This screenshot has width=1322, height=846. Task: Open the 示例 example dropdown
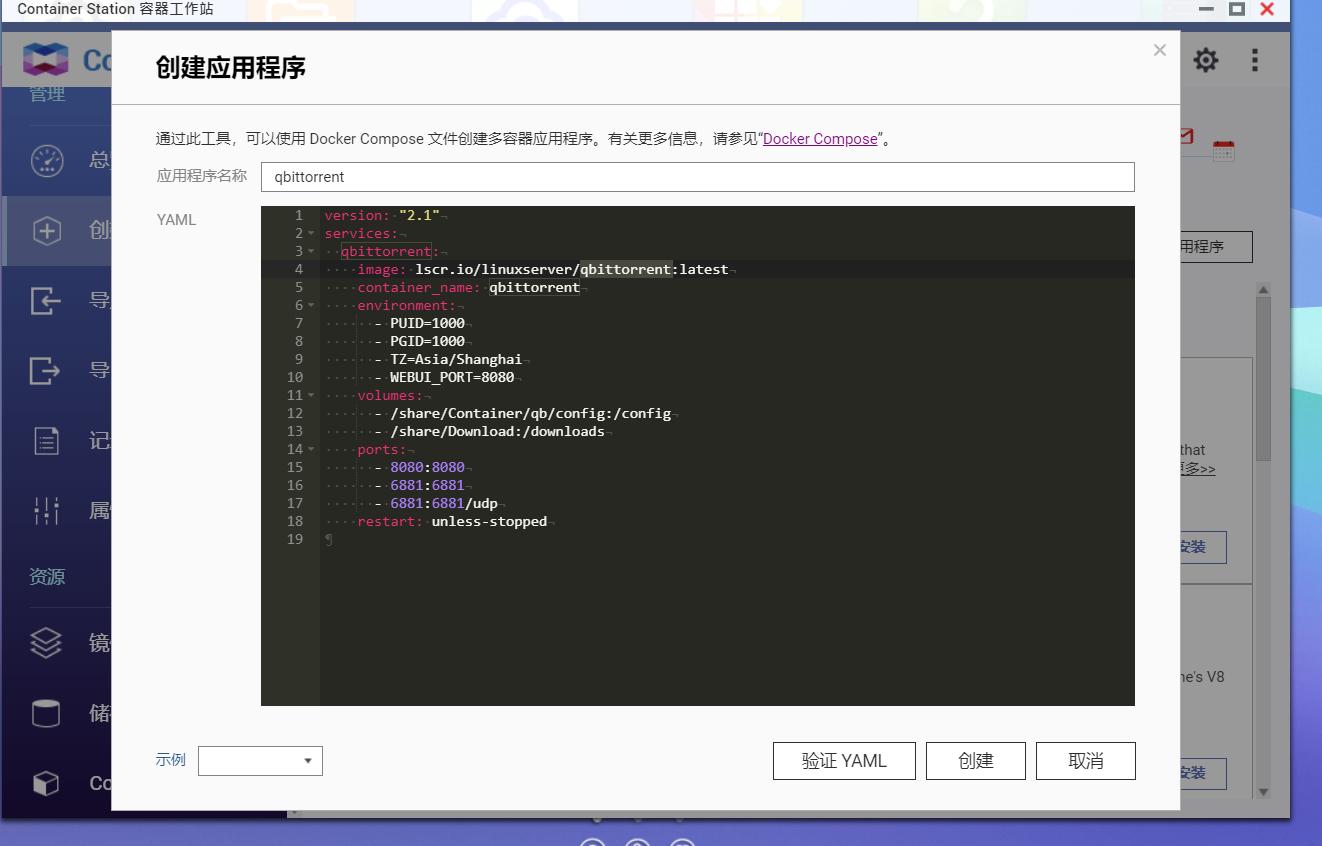(x=259, y=760)
